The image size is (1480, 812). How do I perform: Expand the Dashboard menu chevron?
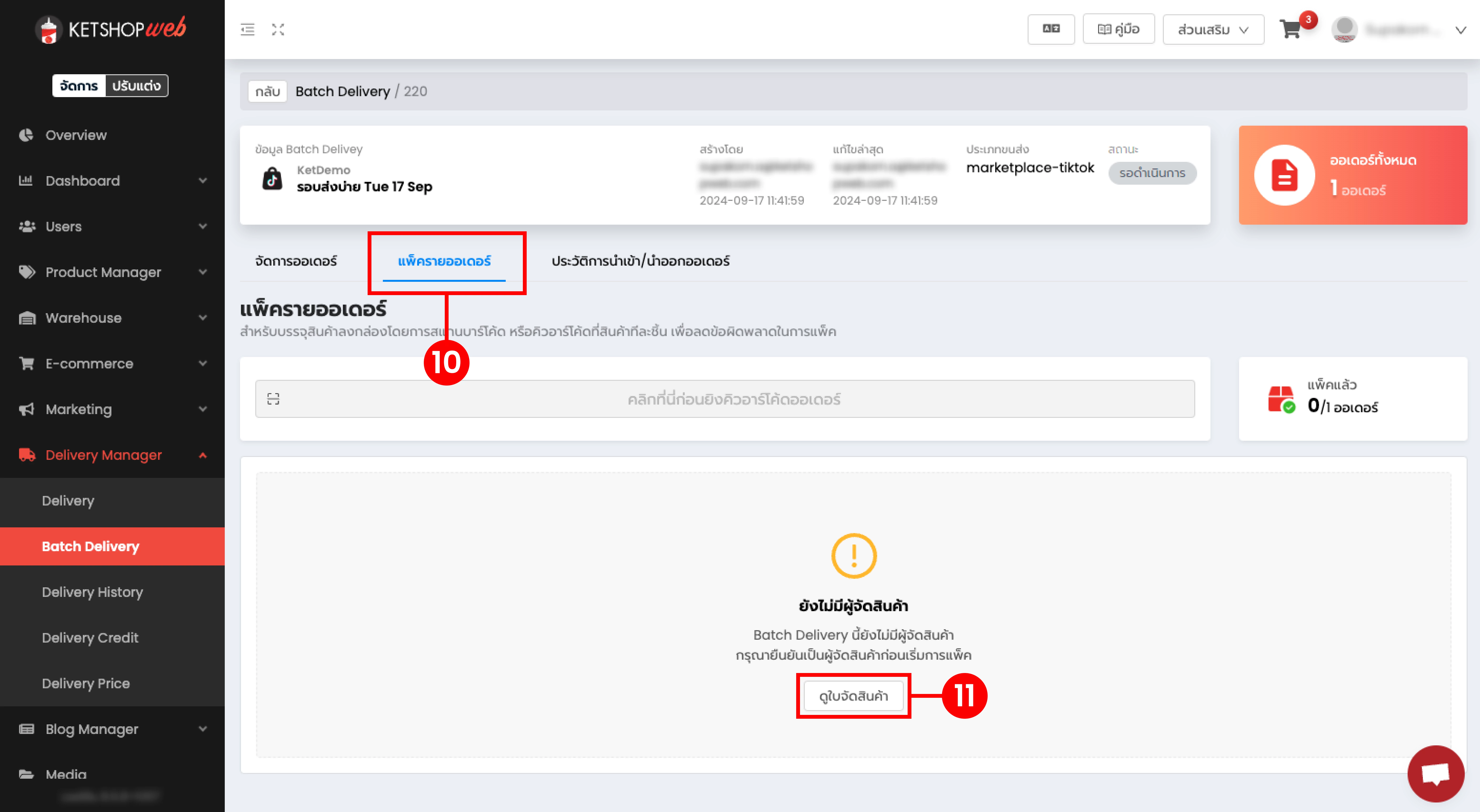pos(203,180)
